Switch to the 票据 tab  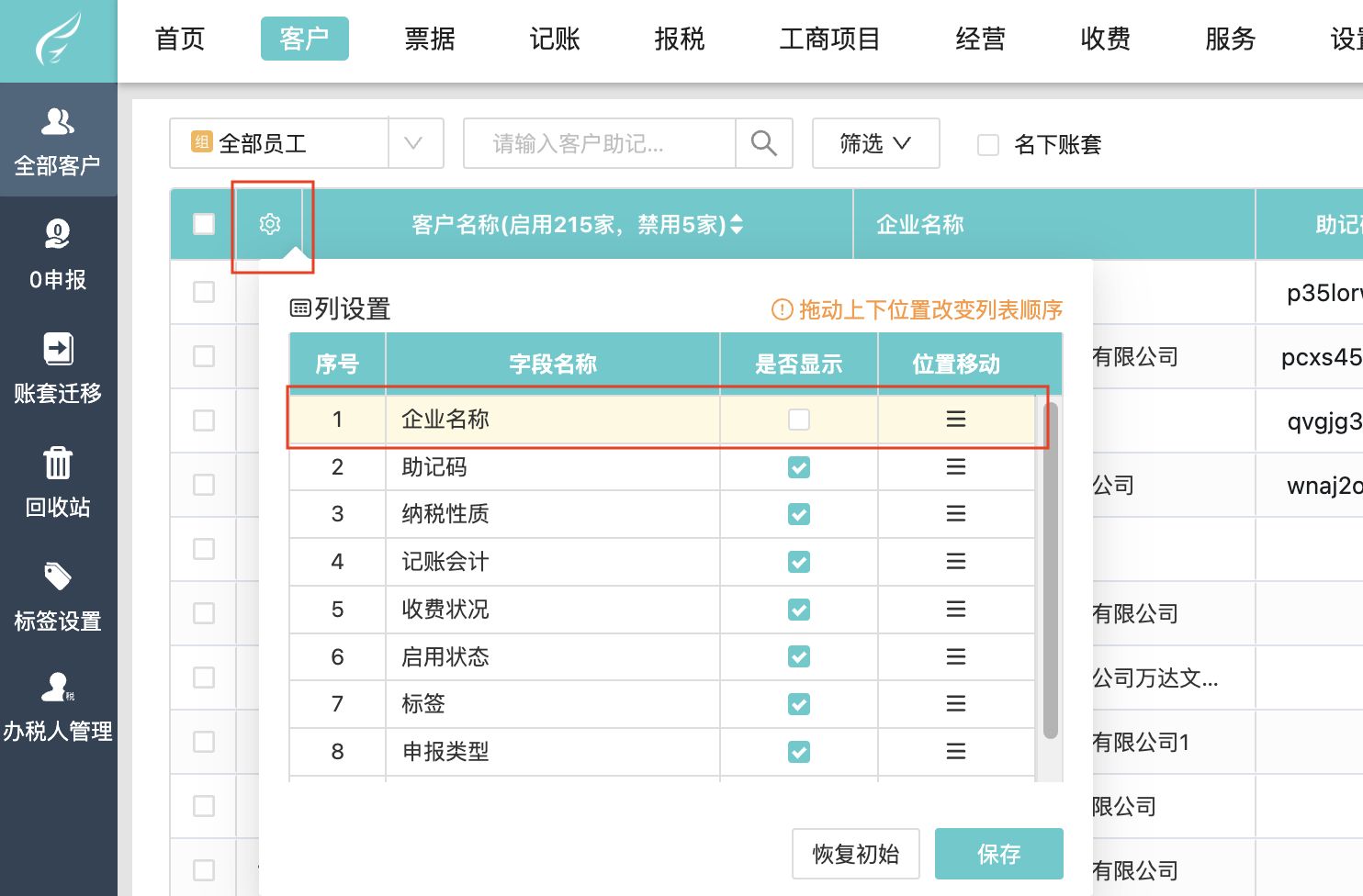(x=430, y=39)
